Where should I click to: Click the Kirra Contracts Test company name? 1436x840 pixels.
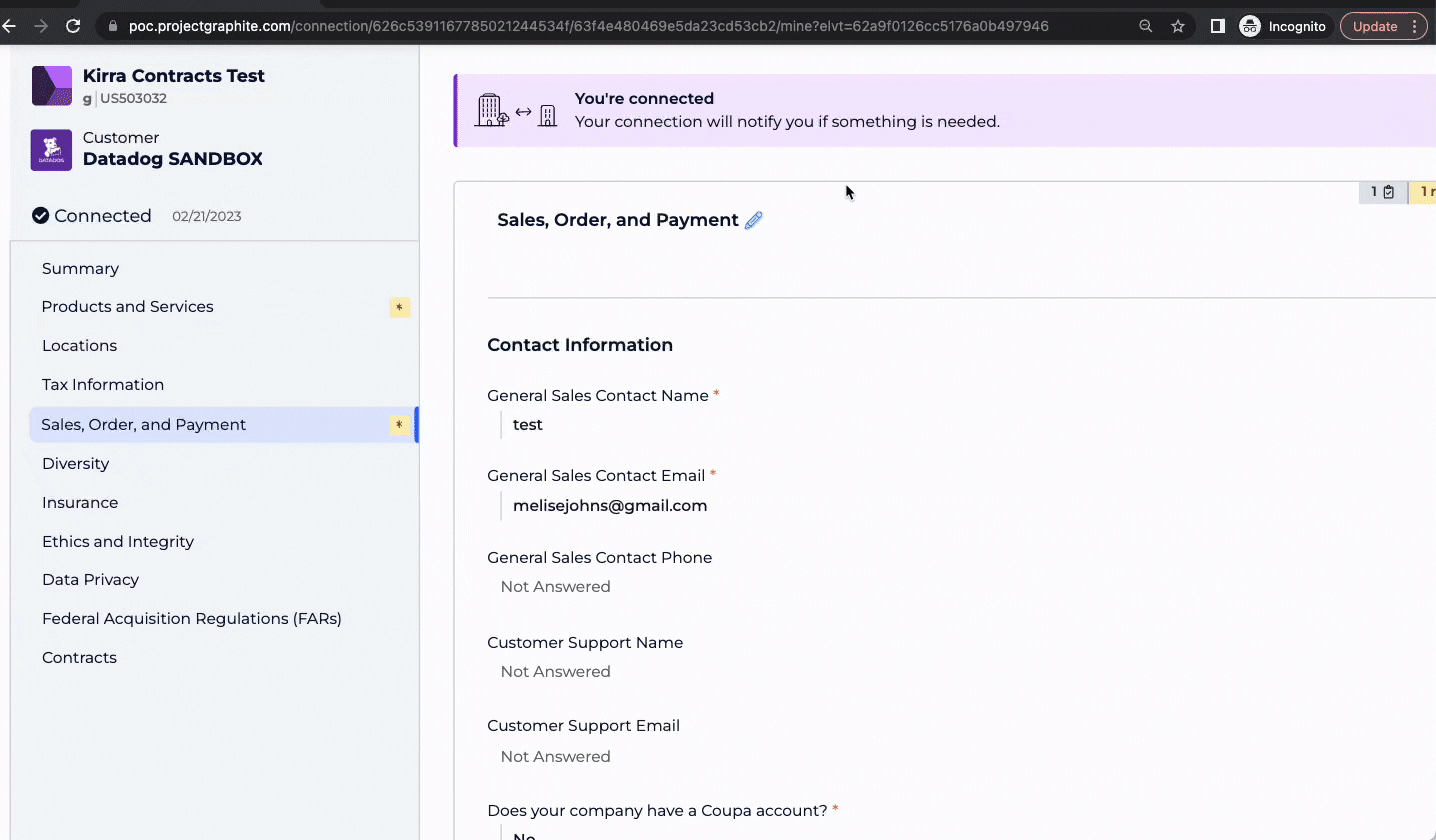click(x=174, y=76)
